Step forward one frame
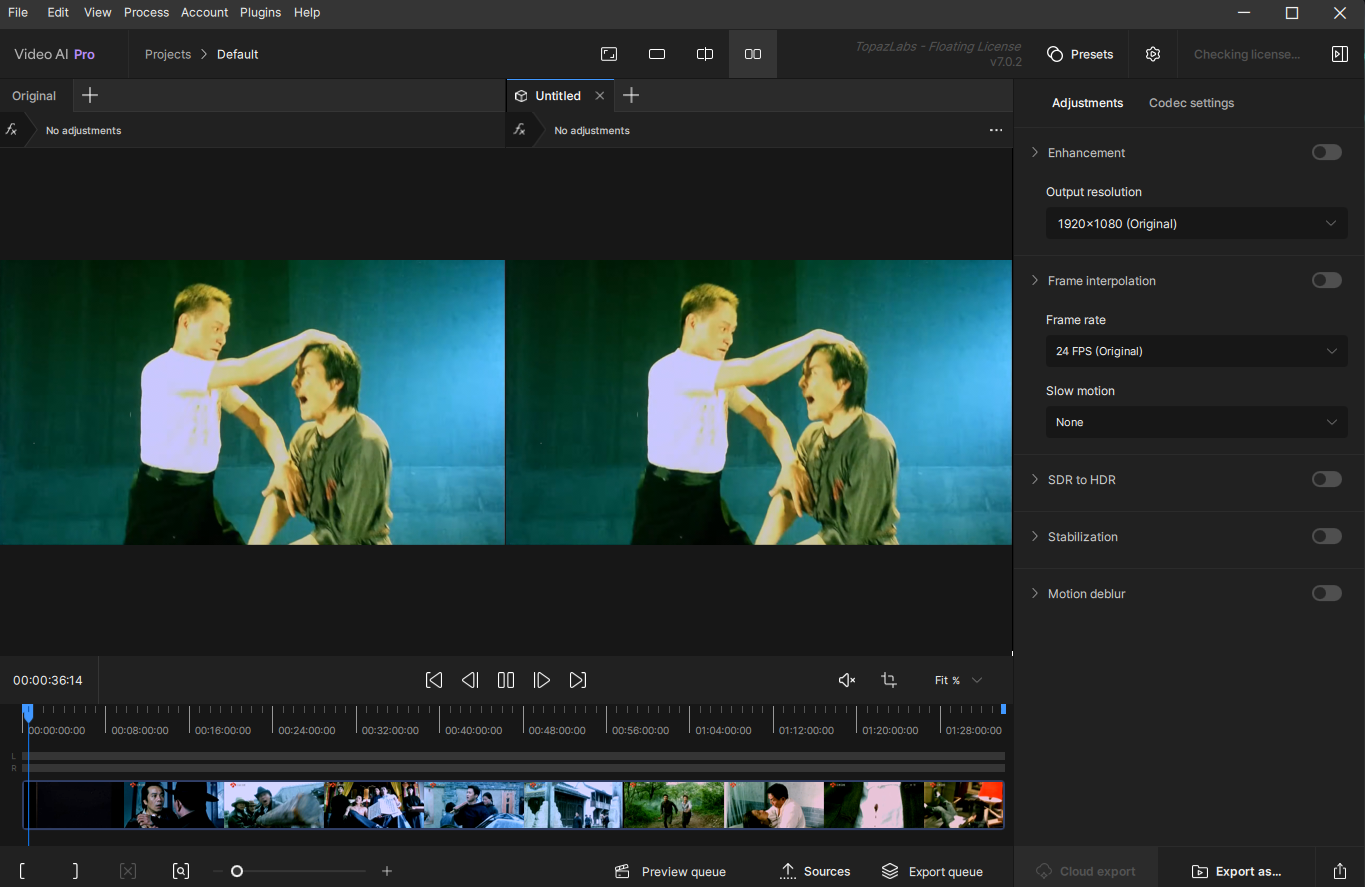 542,680
